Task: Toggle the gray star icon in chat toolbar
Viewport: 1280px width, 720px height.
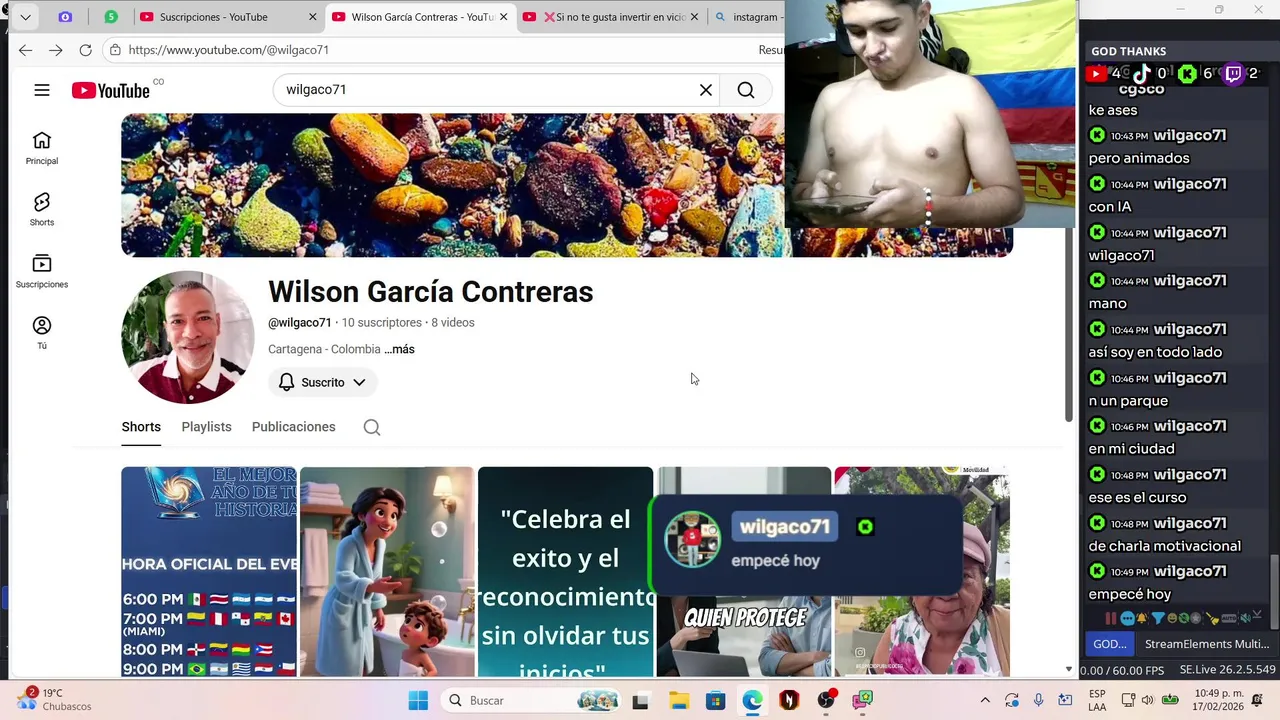Action: [1195, 618]
